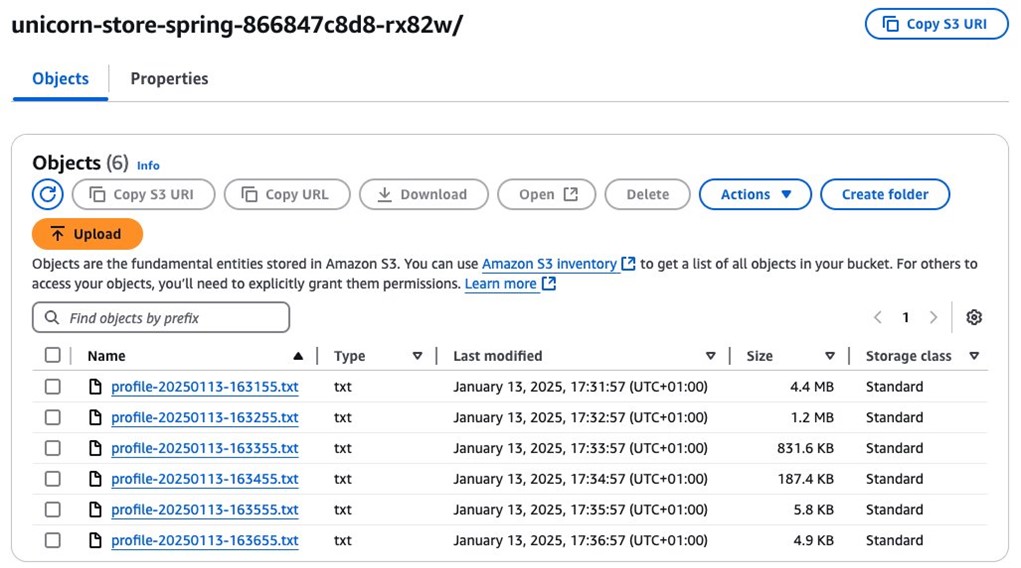Open profile-20250113-163455.txt object link

point(204,479)
